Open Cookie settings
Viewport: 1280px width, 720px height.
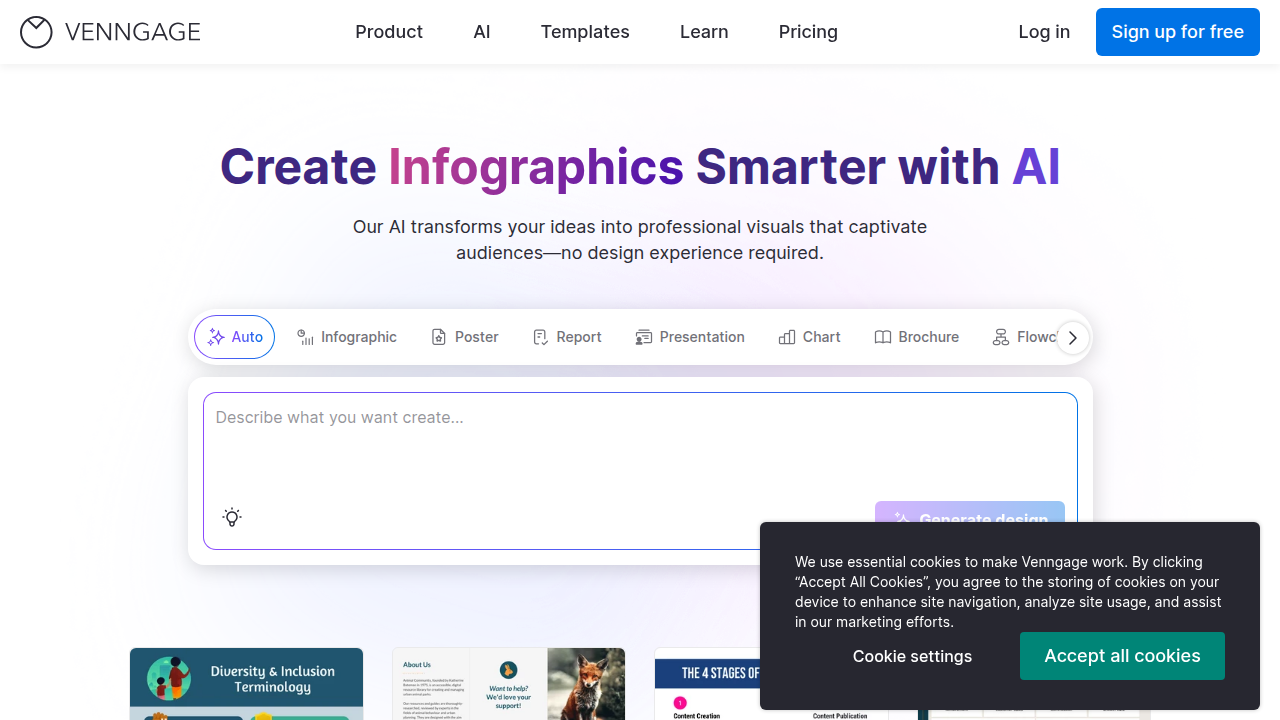point(912,656)
